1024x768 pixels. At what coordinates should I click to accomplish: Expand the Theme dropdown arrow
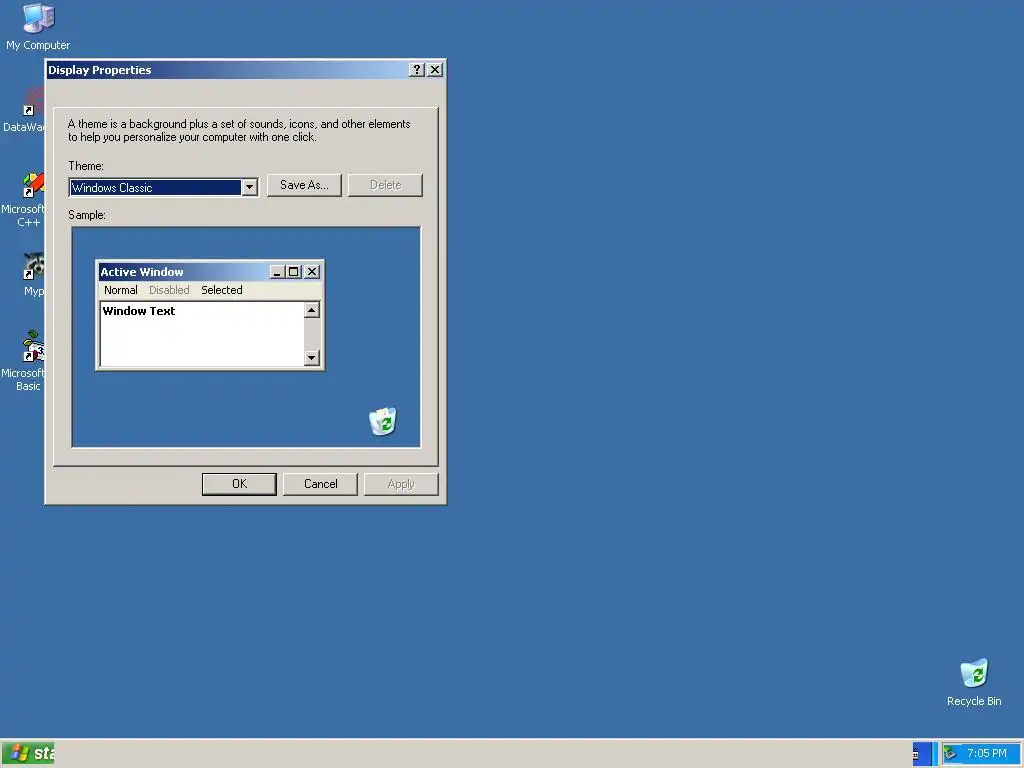coord(249,188)
